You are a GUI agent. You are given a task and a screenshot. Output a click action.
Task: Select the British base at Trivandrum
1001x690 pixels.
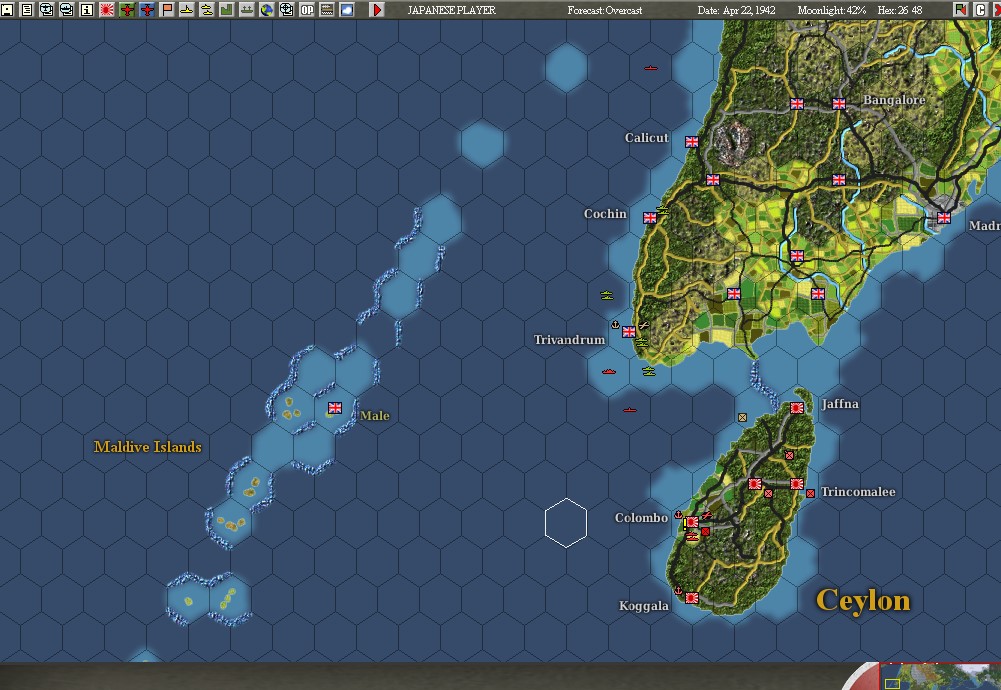(x=629, y=332)
